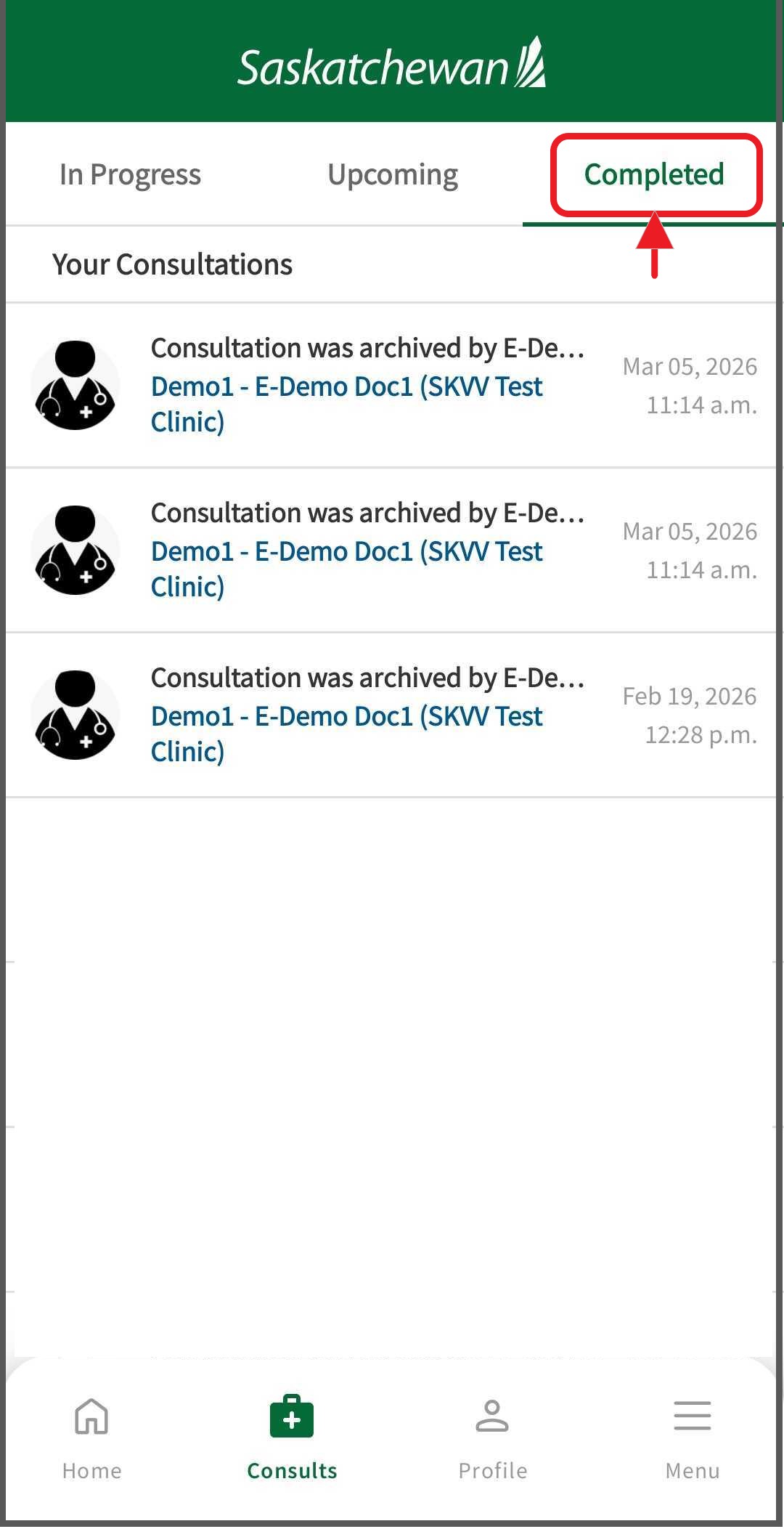Tap the doctor avatar of Feb 19 consultation

(75, 715)
